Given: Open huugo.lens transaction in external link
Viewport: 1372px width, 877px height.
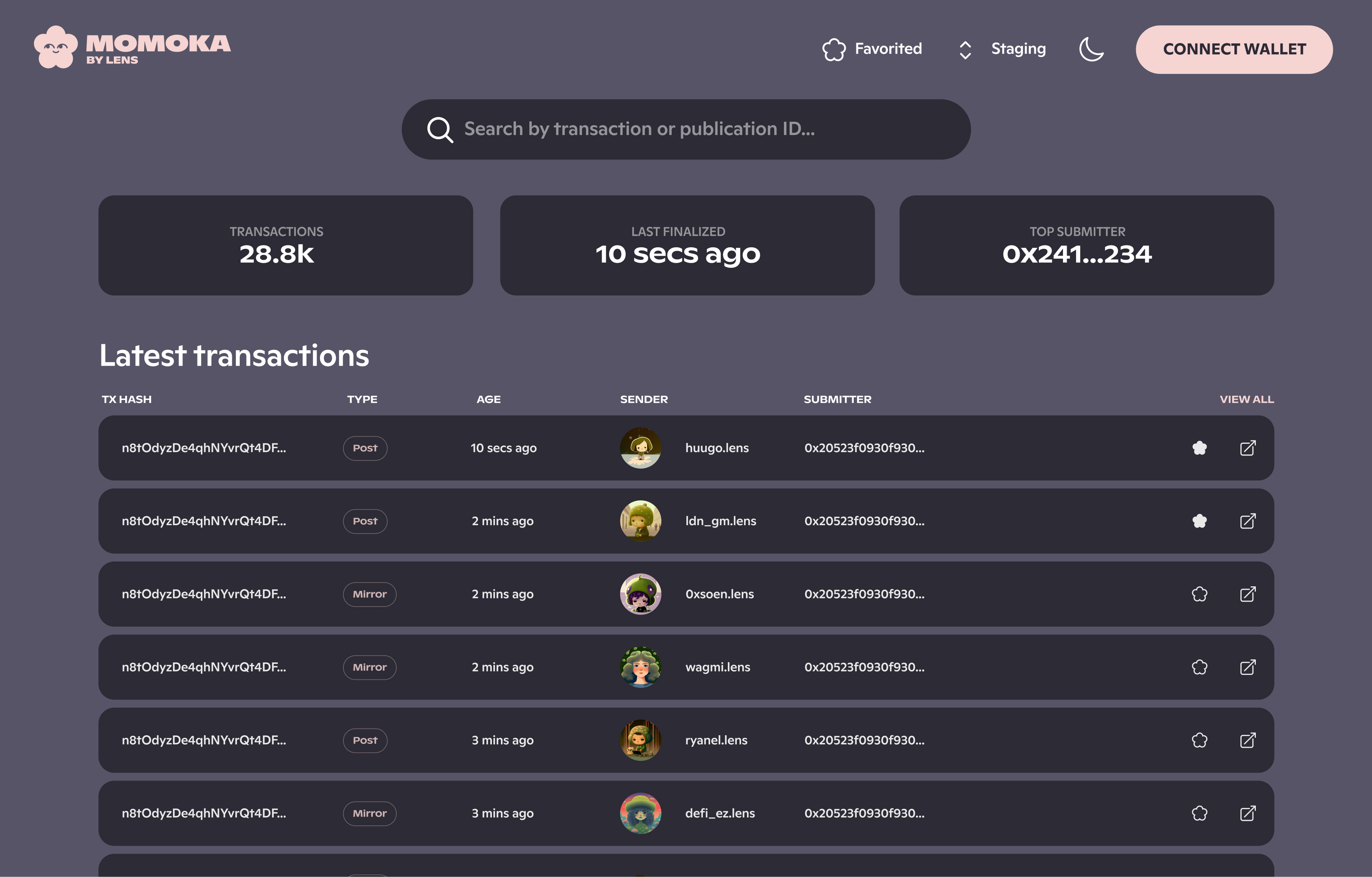Looking at the screenshot, I should (x=1247, y=448).
